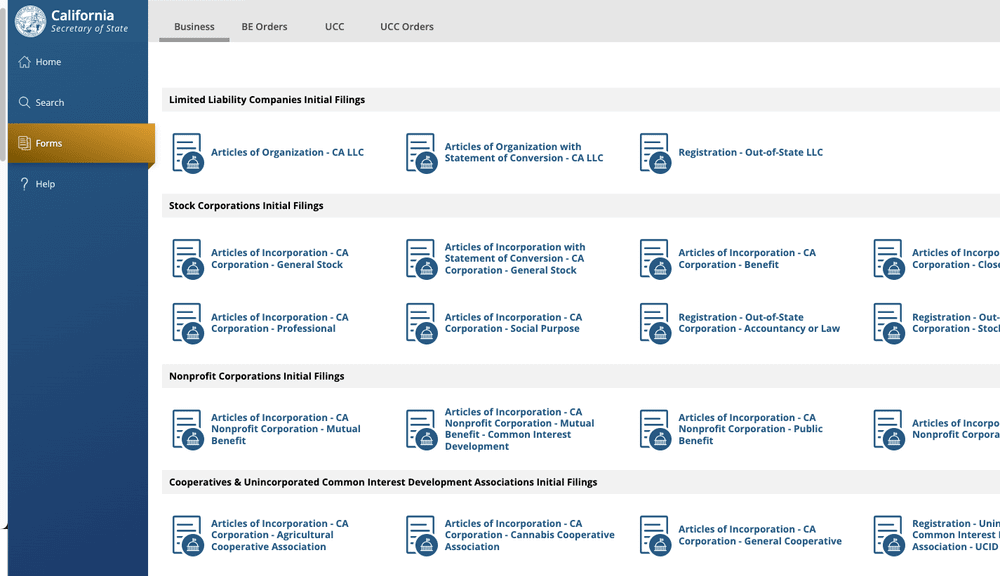Open Cannabis Cooperative Association link

(530, 535)
